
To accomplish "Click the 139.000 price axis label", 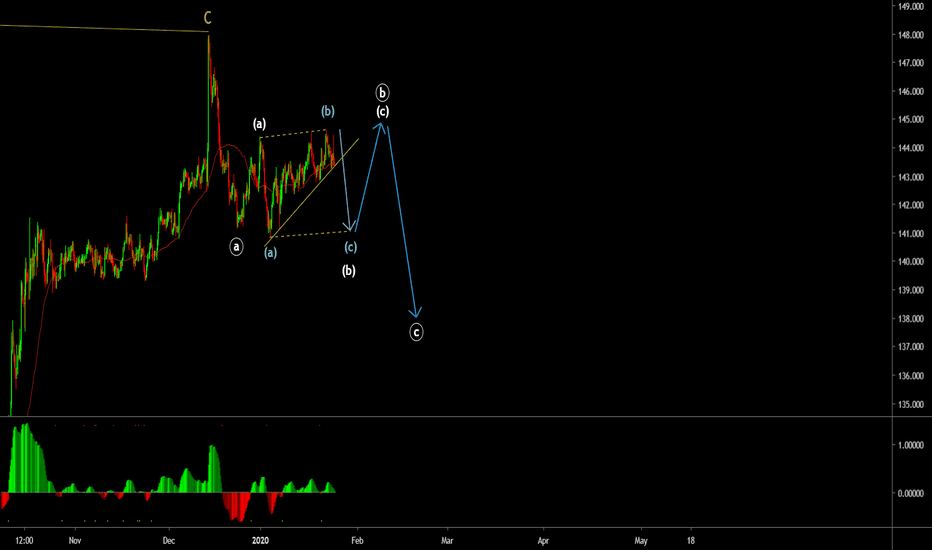I will click(911, 291).
